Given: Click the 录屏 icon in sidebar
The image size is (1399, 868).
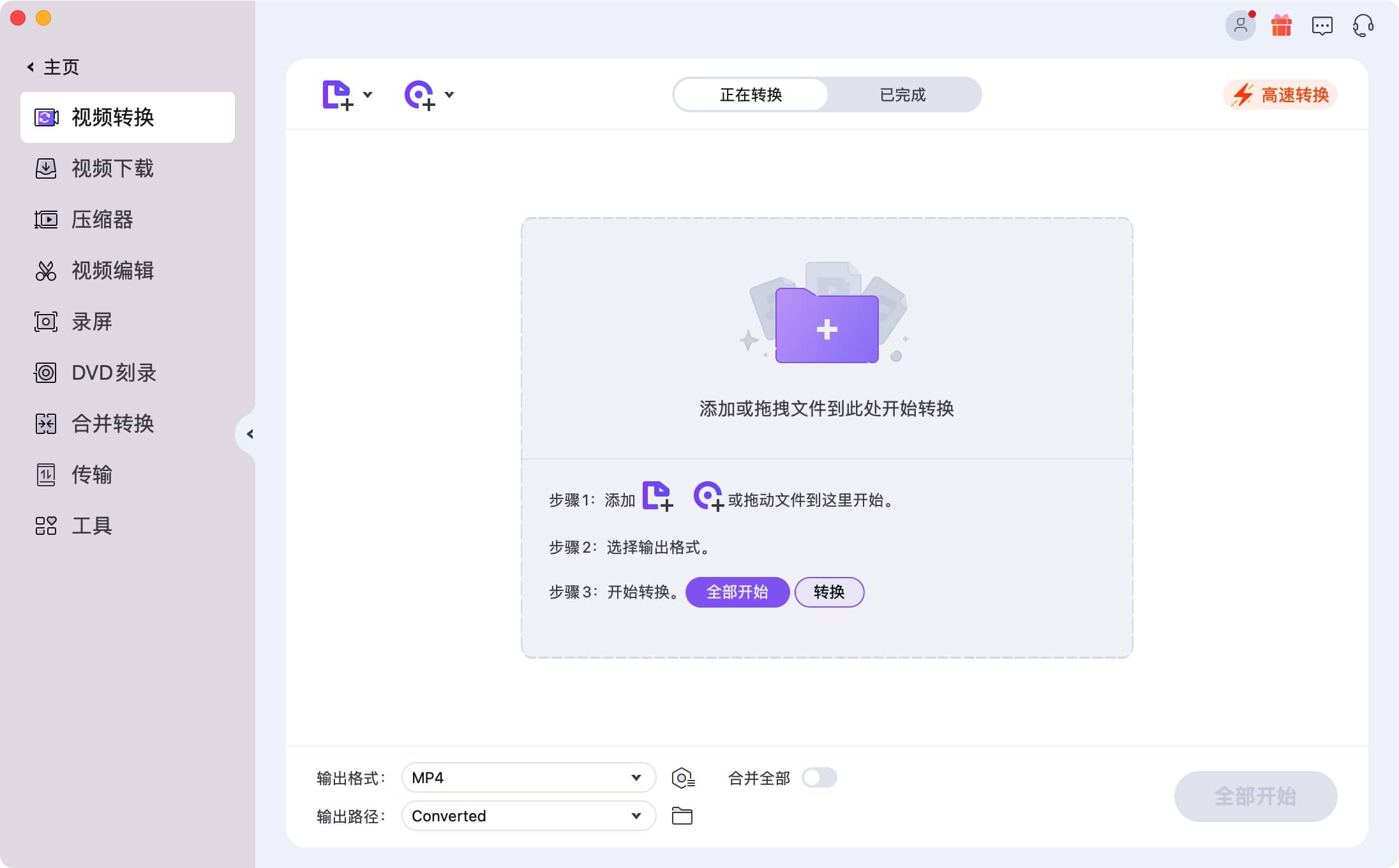Looking at the screenshot, I should pos(45,321).
